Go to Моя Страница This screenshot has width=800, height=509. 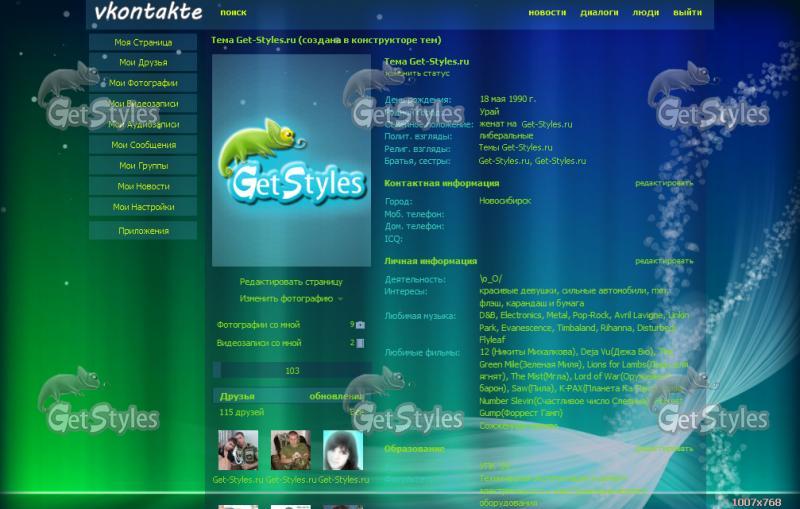point(143,42)
